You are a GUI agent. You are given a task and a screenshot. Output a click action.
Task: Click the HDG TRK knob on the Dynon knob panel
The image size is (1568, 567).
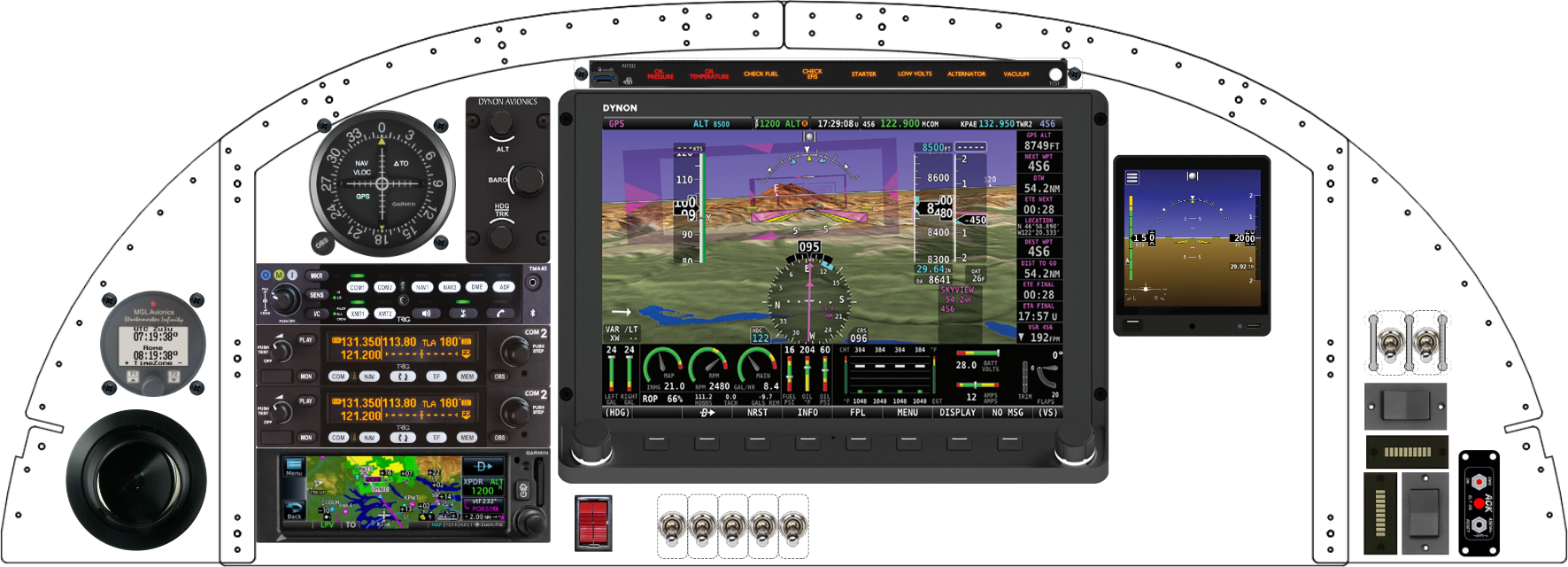coord(502,236)
